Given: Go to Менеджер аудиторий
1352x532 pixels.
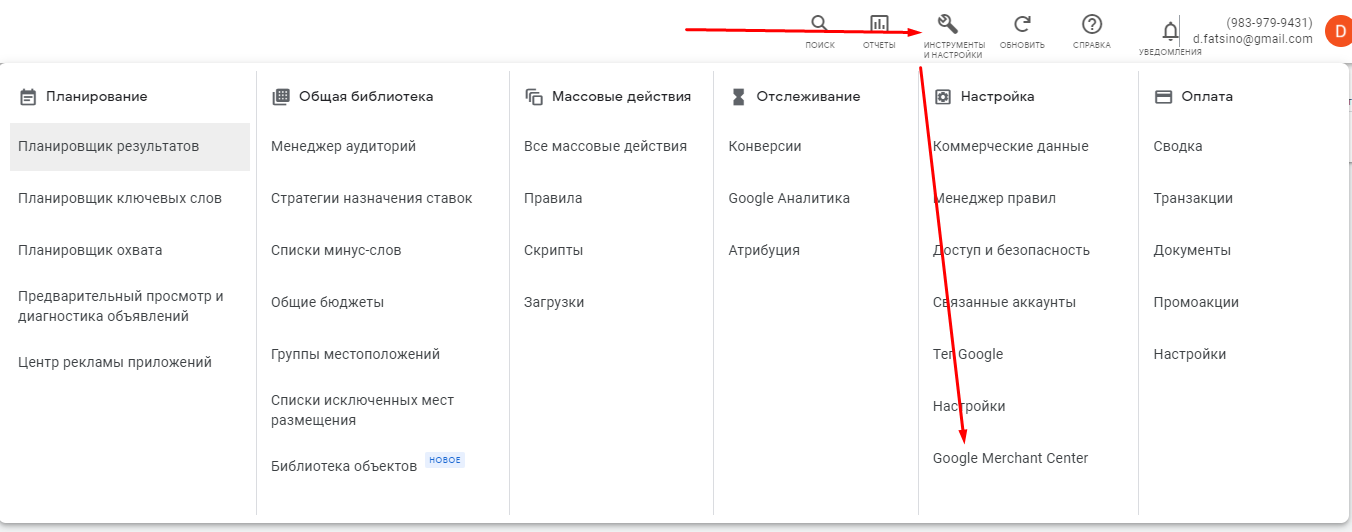Looking at the screenshot, I should (343, 147).
